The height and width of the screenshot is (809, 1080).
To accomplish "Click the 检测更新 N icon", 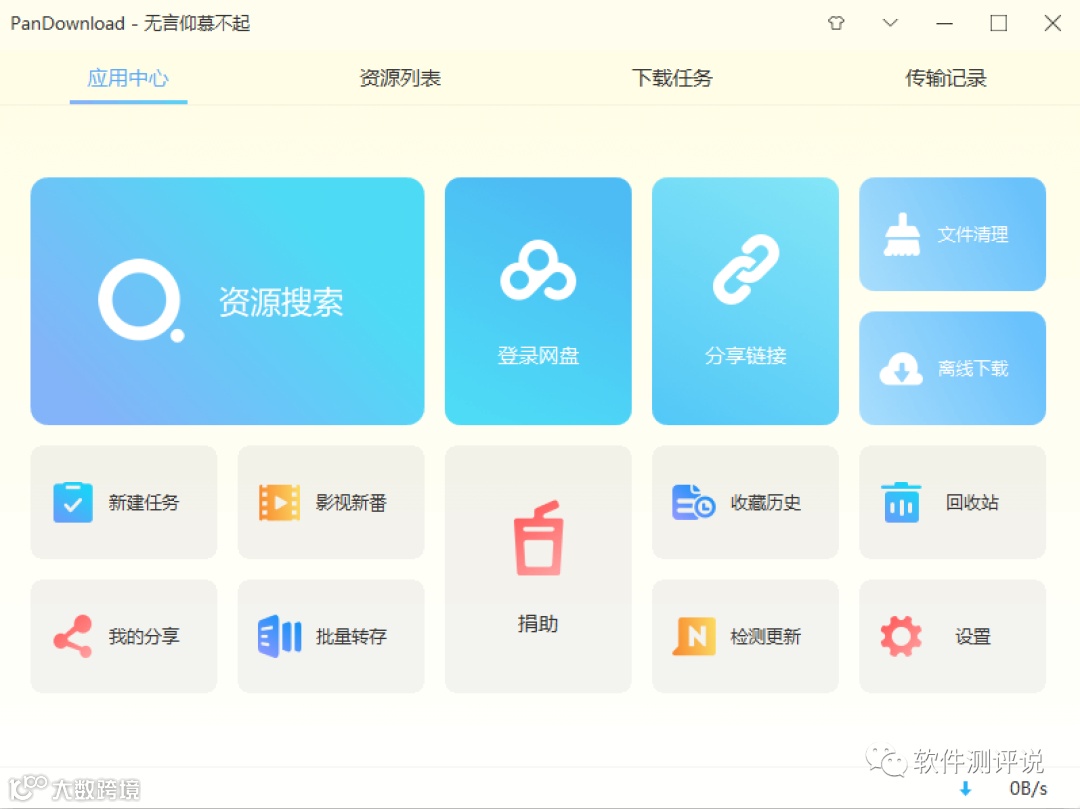I will pyautogui.click(x=694, y=636).
